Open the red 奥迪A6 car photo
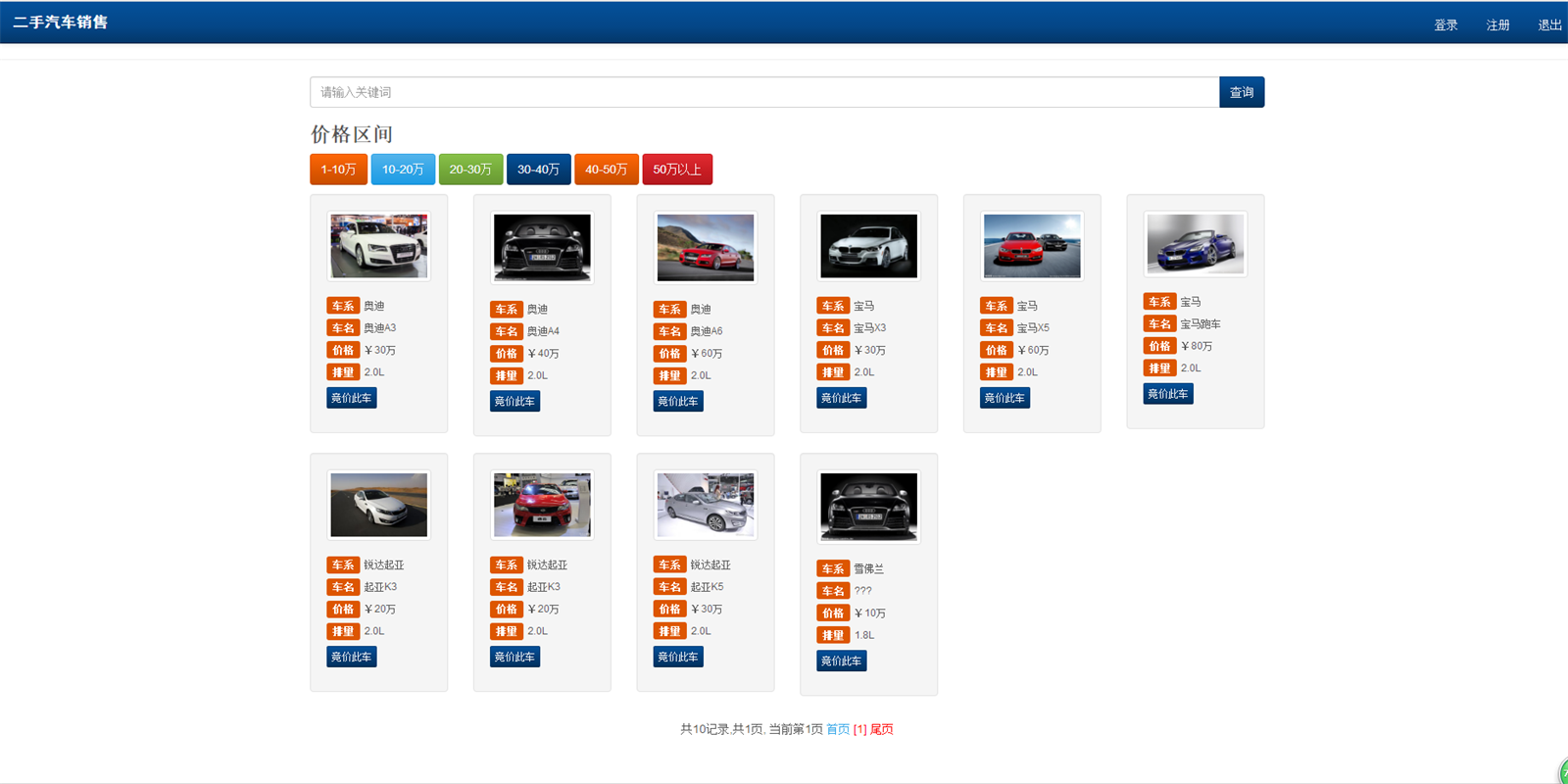1568x784 pixels. (706, 248)
